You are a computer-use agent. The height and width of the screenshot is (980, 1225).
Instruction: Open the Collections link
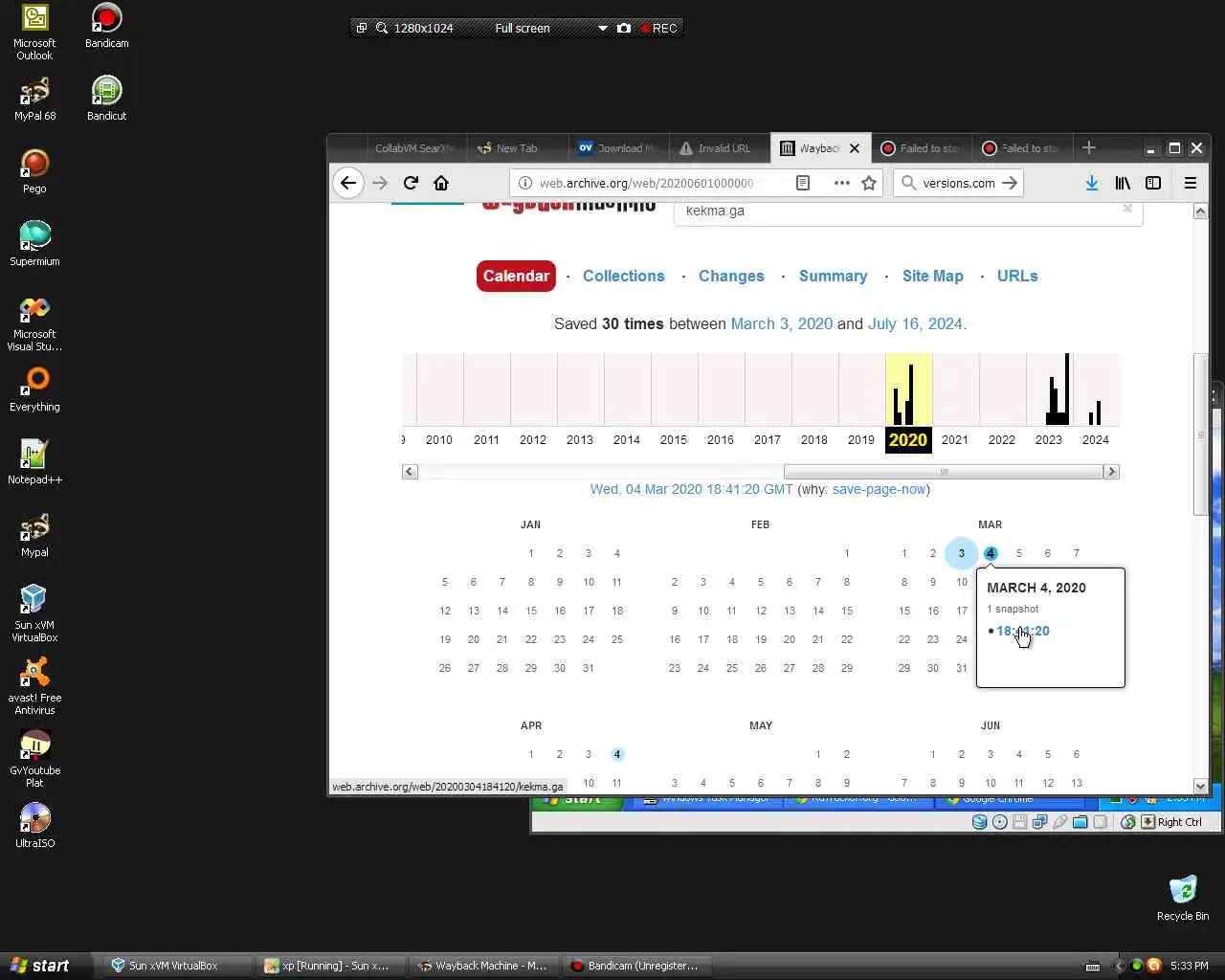pos(623,276)
